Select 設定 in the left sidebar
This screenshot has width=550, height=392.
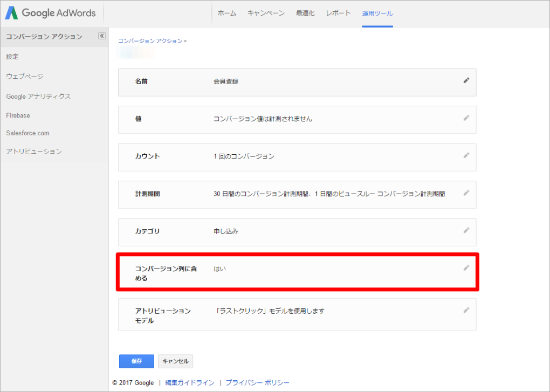[x=12, y=56]
